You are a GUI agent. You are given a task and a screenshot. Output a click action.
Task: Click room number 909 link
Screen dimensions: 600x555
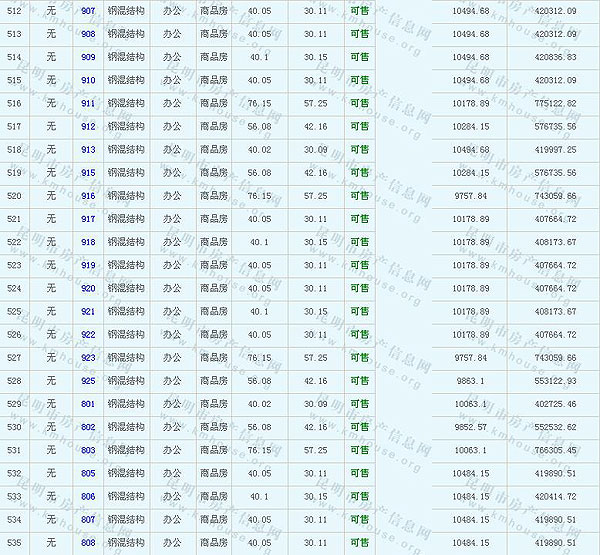pyautogui.click(x=88, y=57)
